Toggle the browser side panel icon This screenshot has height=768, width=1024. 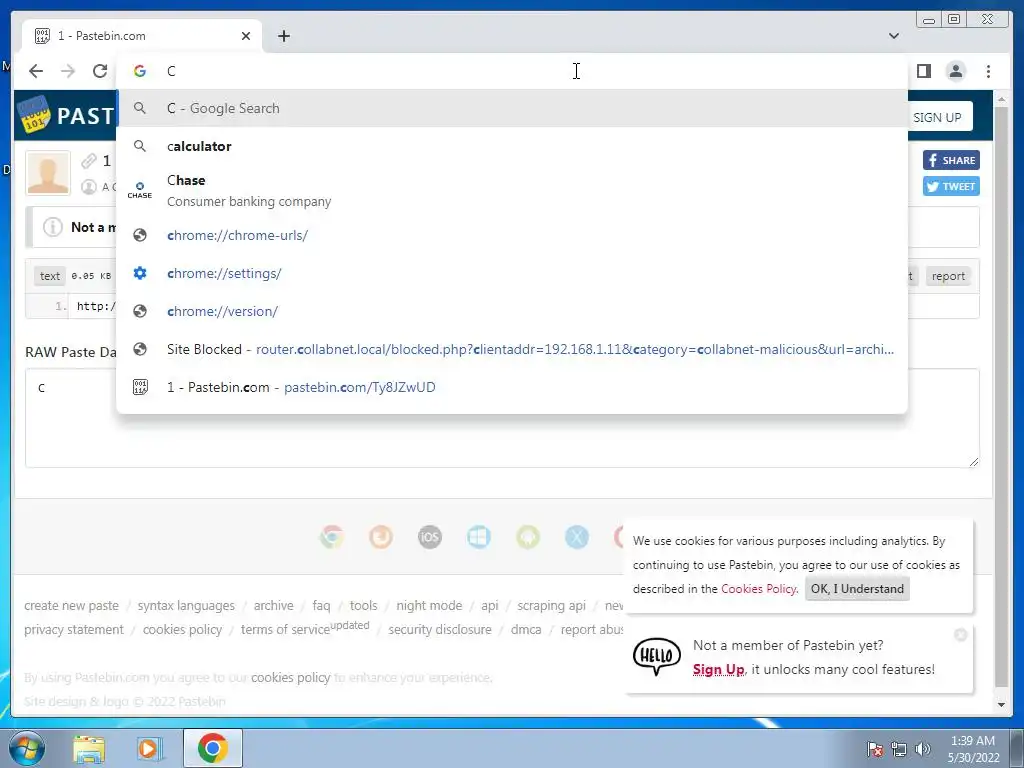923,71
